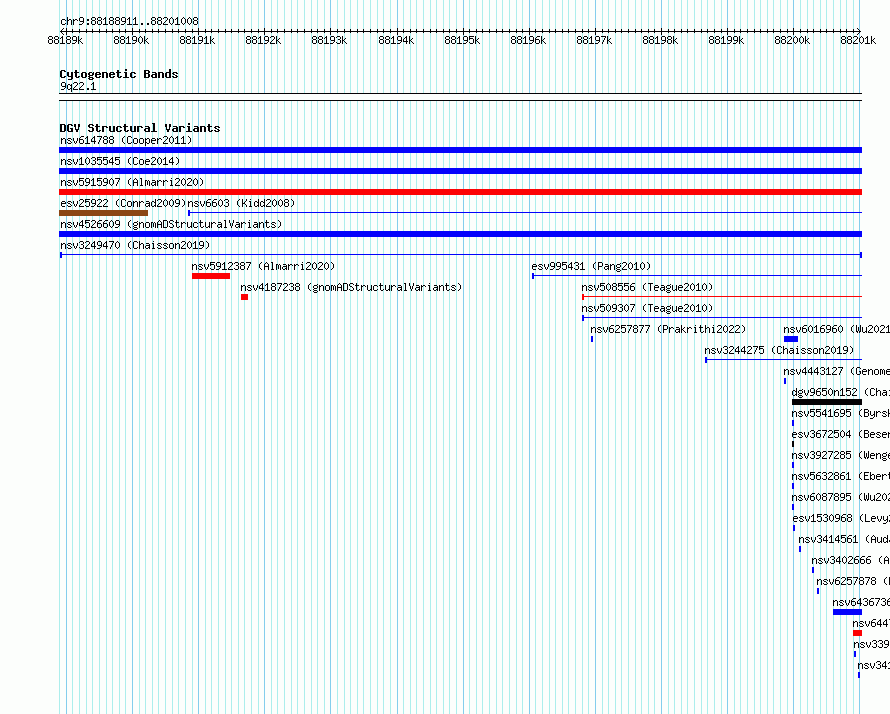Click the blue bar under nsv1035545
This screenshot has height=714, width=890.
[x=460, y=171]
